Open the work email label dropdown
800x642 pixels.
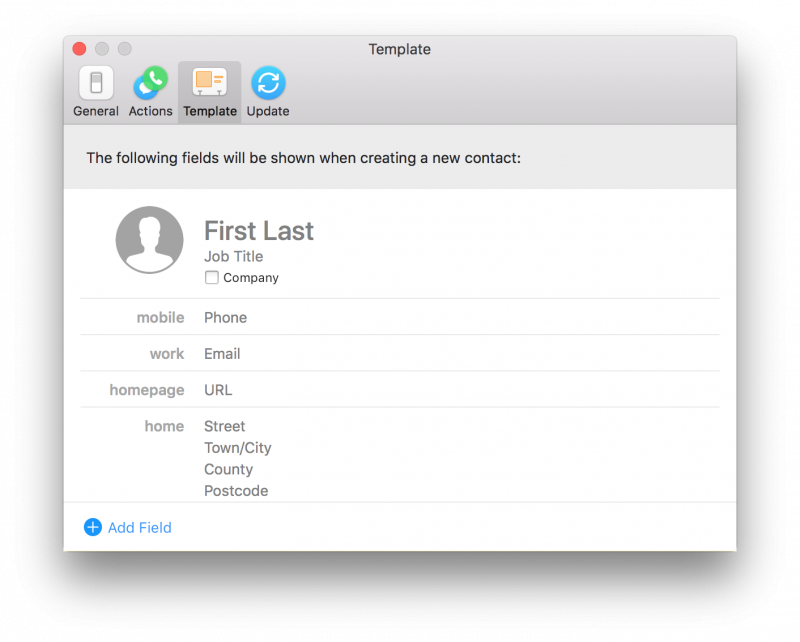click(x=167, y=354)
